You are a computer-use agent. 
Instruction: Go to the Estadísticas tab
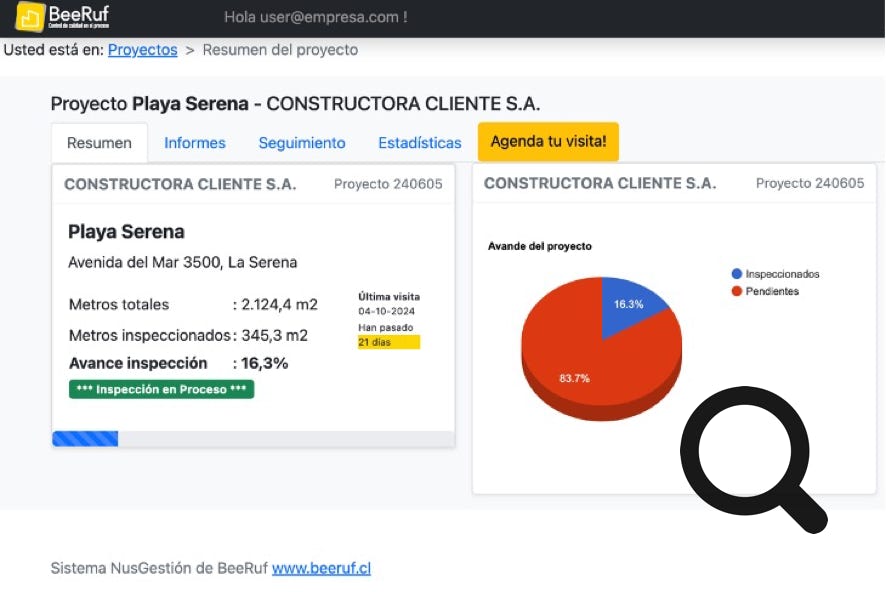[420, 143]
